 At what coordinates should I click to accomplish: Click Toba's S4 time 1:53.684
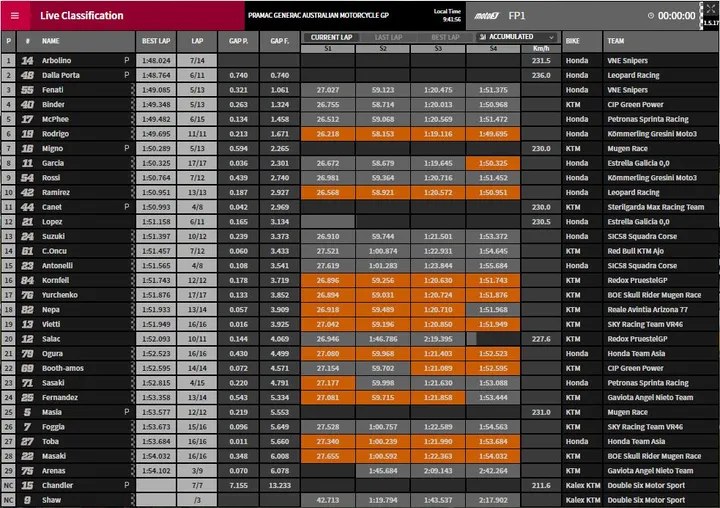pyautogui.click(x=493, y=441)
